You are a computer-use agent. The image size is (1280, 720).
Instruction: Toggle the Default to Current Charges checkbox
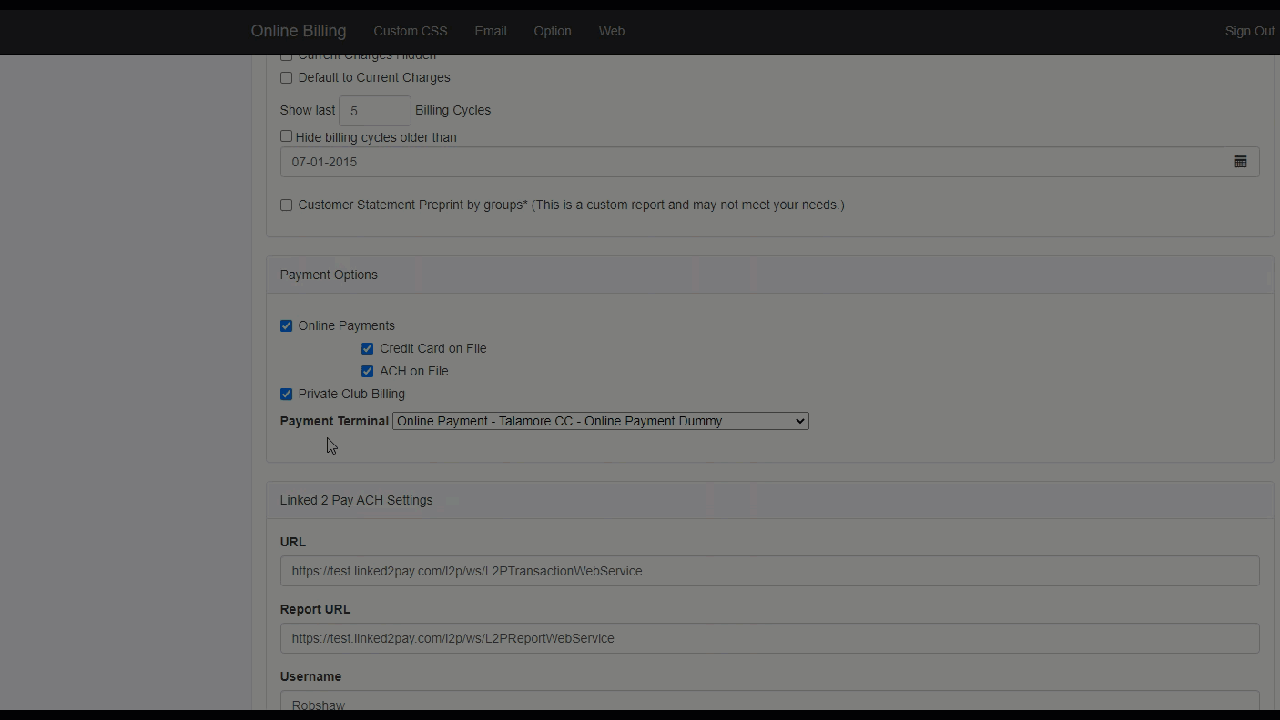[x=286, y=78]
